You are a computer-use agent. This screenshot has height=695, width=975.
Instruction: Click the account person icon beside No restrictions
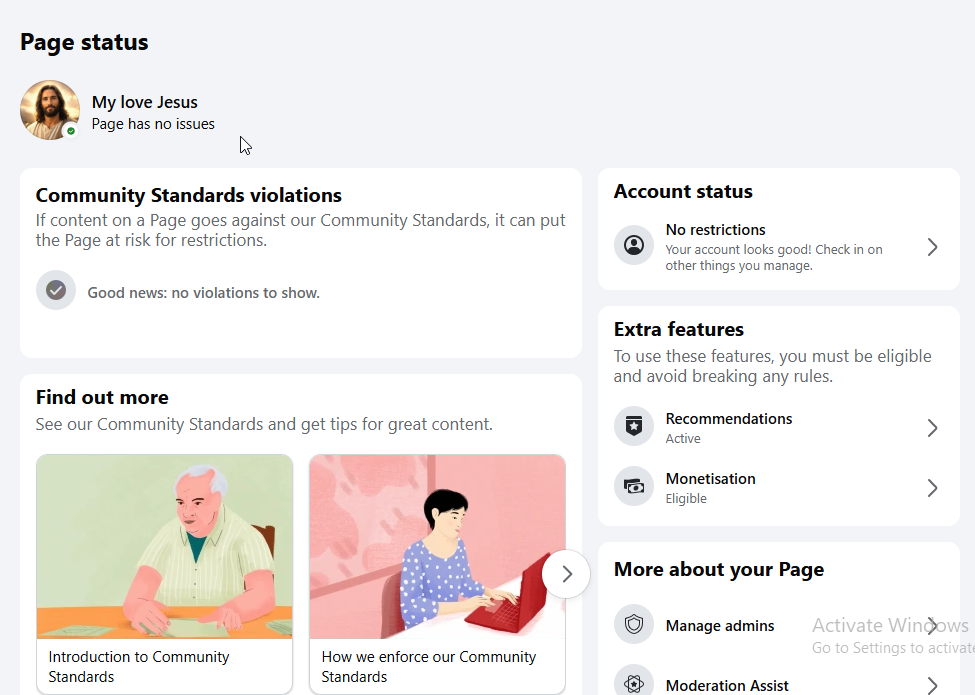click(x=634, y=245)
